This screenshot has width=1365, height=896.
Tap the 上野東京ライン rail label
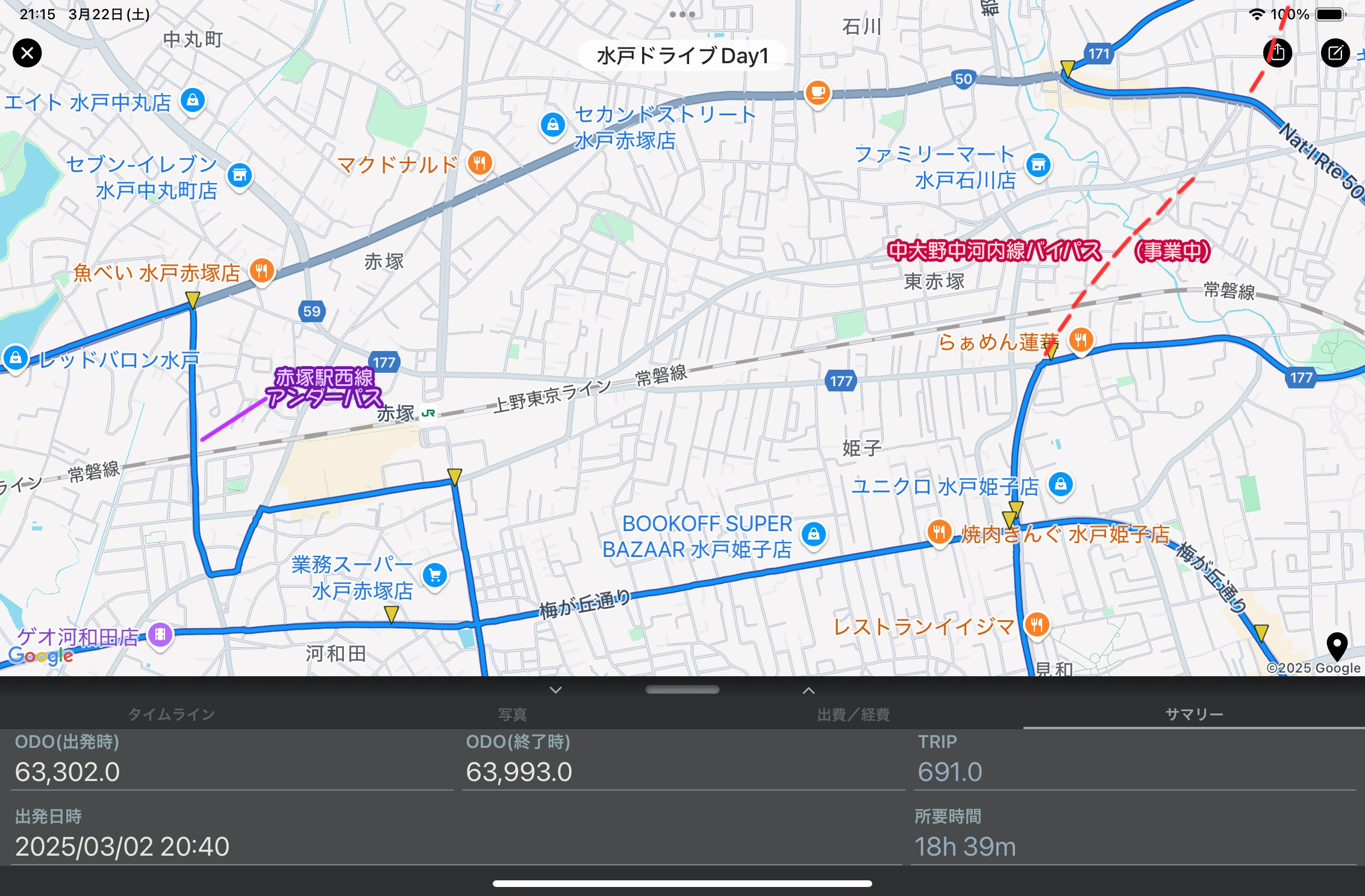click(x=552, y=397)
